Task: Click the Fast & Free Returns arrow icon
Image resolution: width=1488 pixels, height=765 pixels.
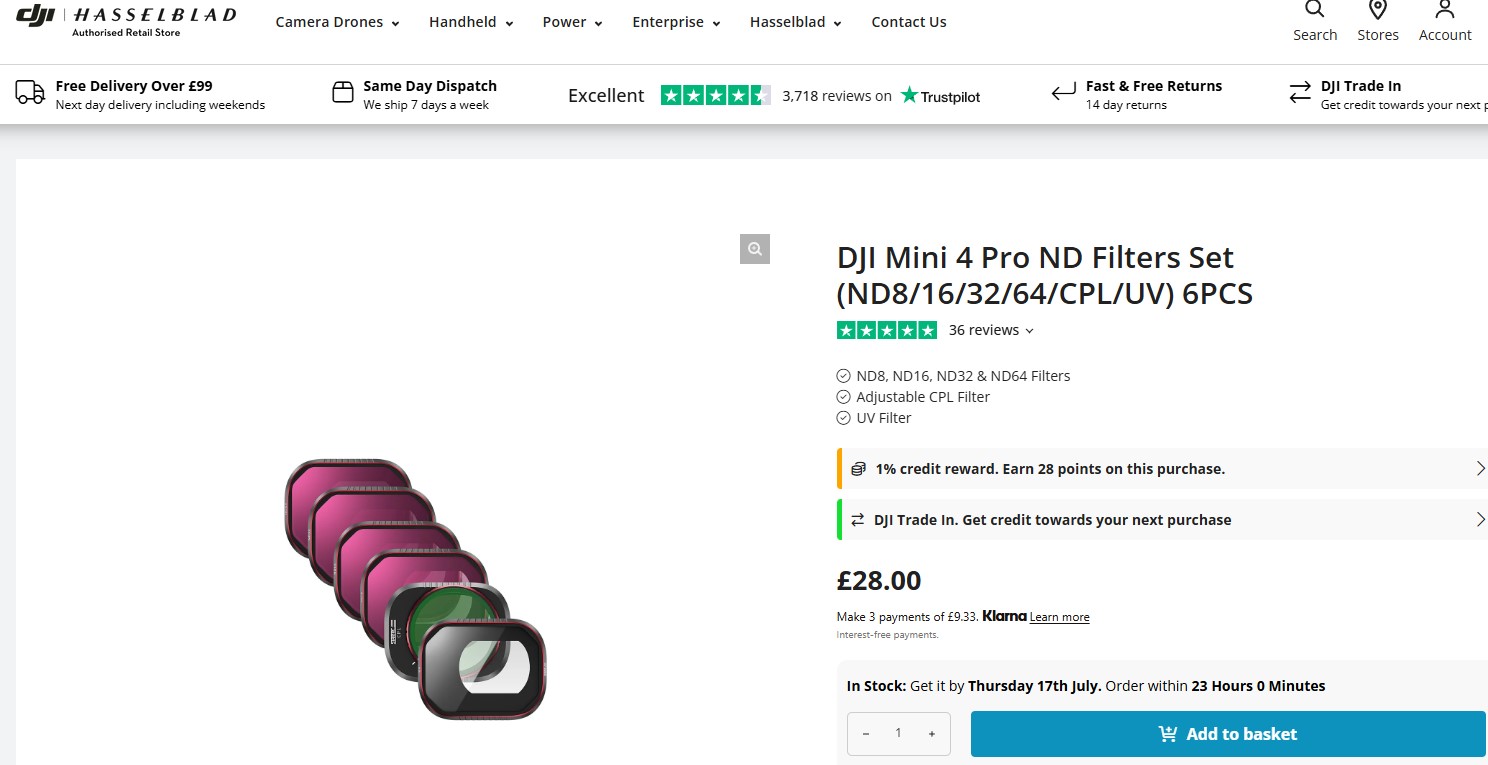Action: [x=1063, y=94]
